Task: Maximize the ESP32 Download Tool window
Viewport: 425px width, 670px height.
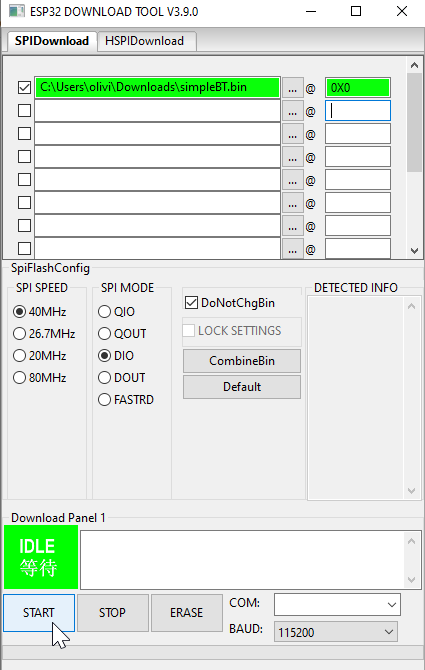Action: (356, 11)
